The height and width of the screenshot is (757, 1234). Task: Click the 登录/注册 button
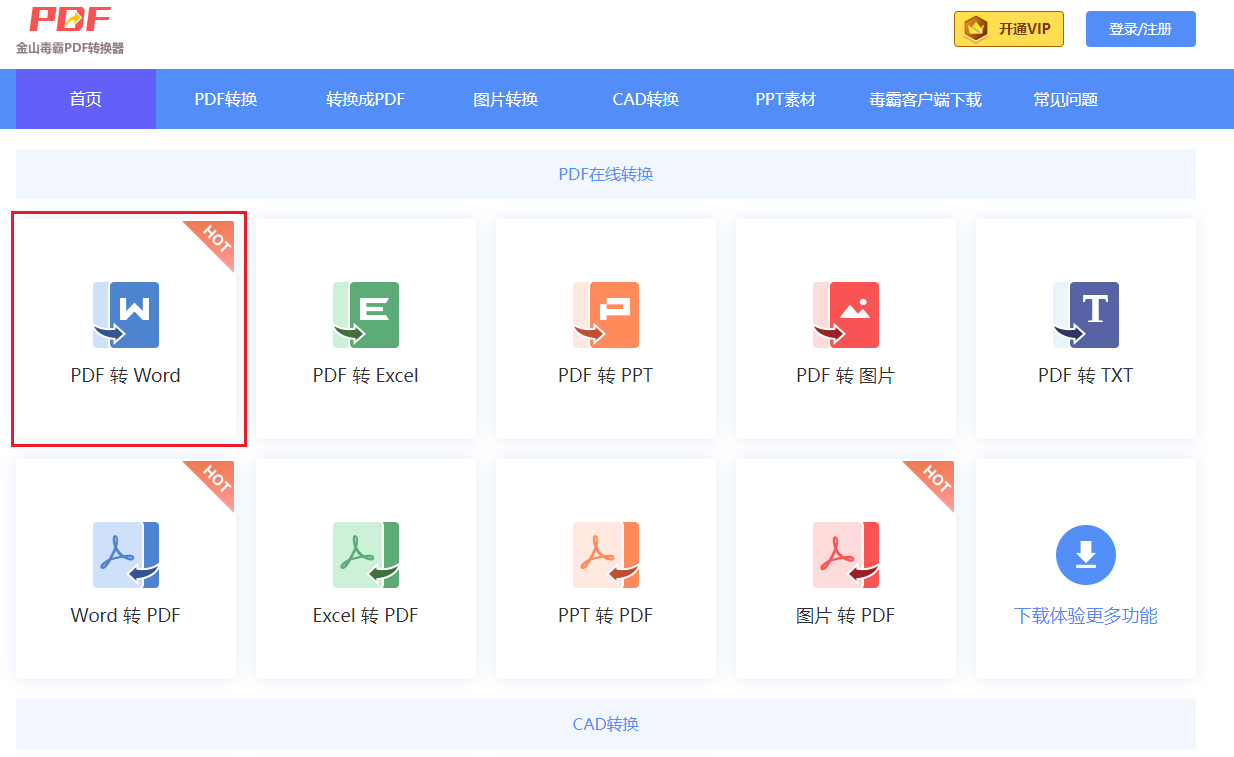tap(1140, 29)
